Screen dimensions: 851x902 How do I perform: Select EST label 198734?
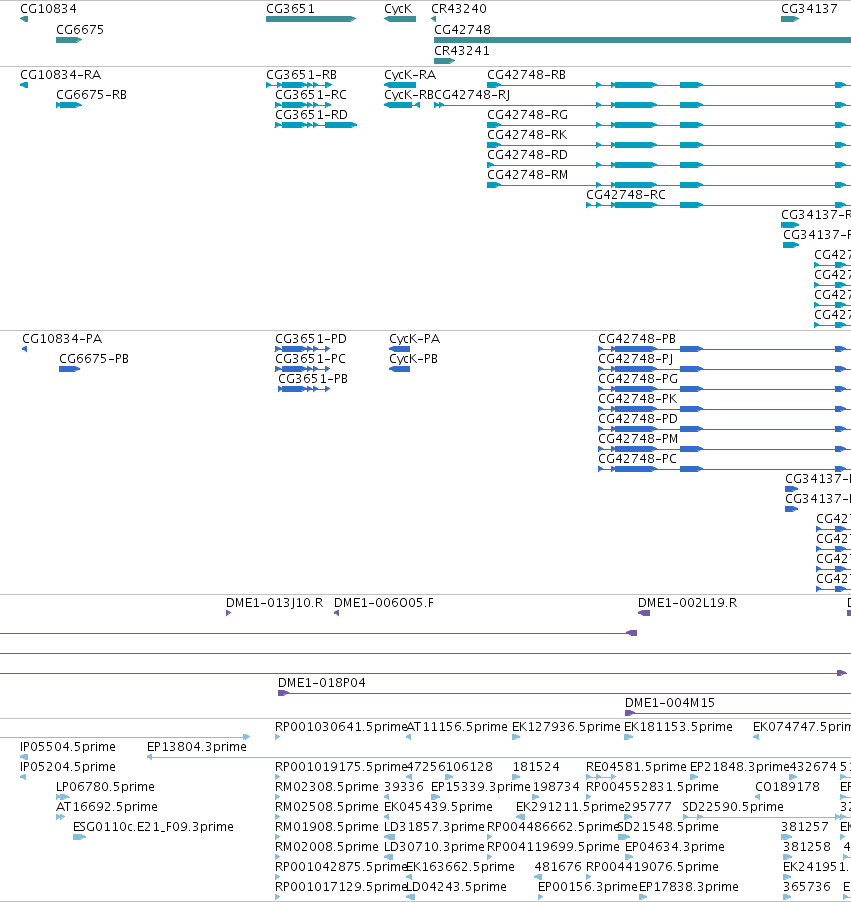click(556, 786)
